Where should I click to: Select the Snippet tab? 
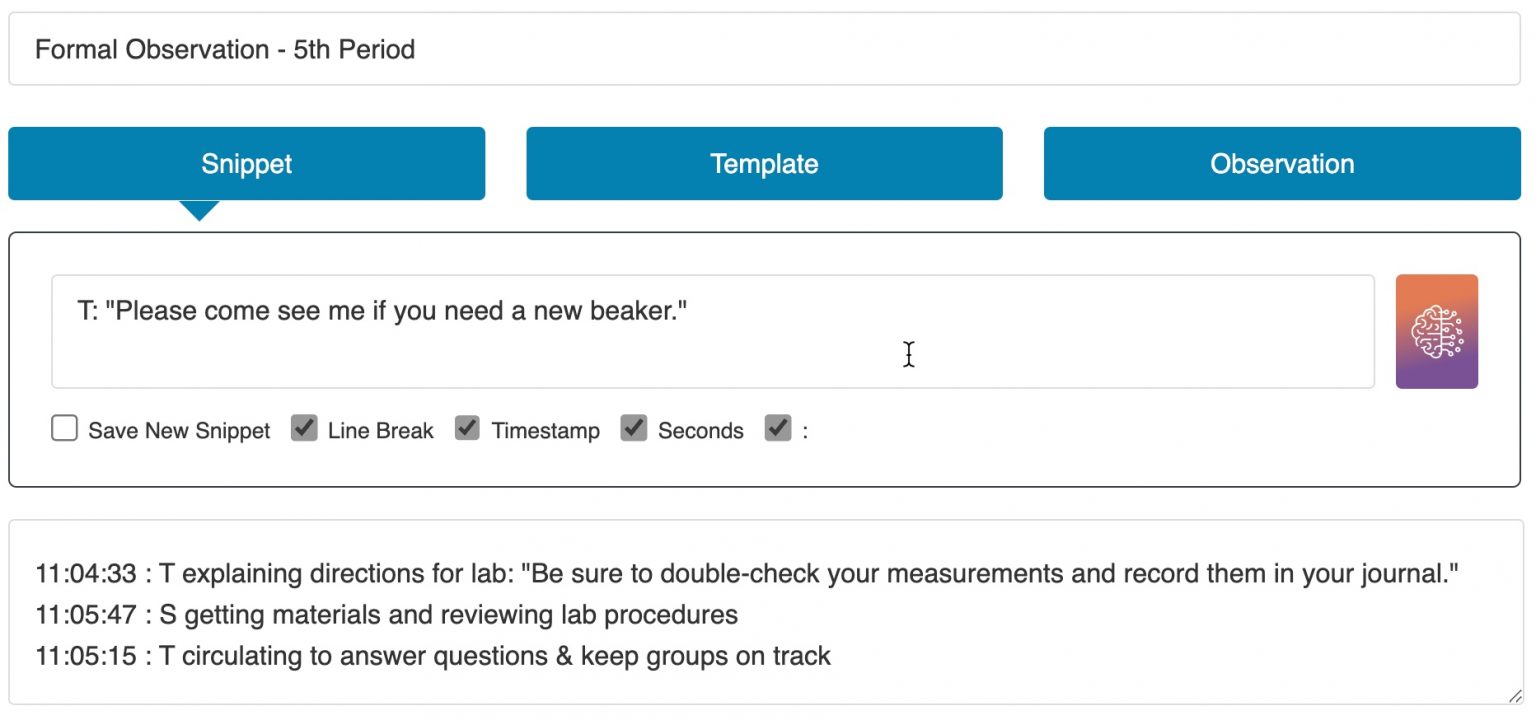246,163
